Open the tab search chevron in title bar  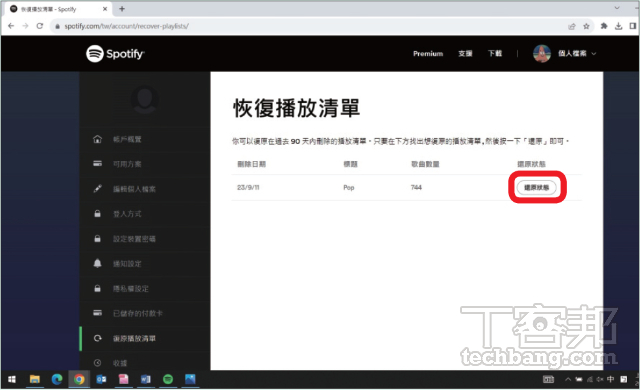click(x=617, y=8)
